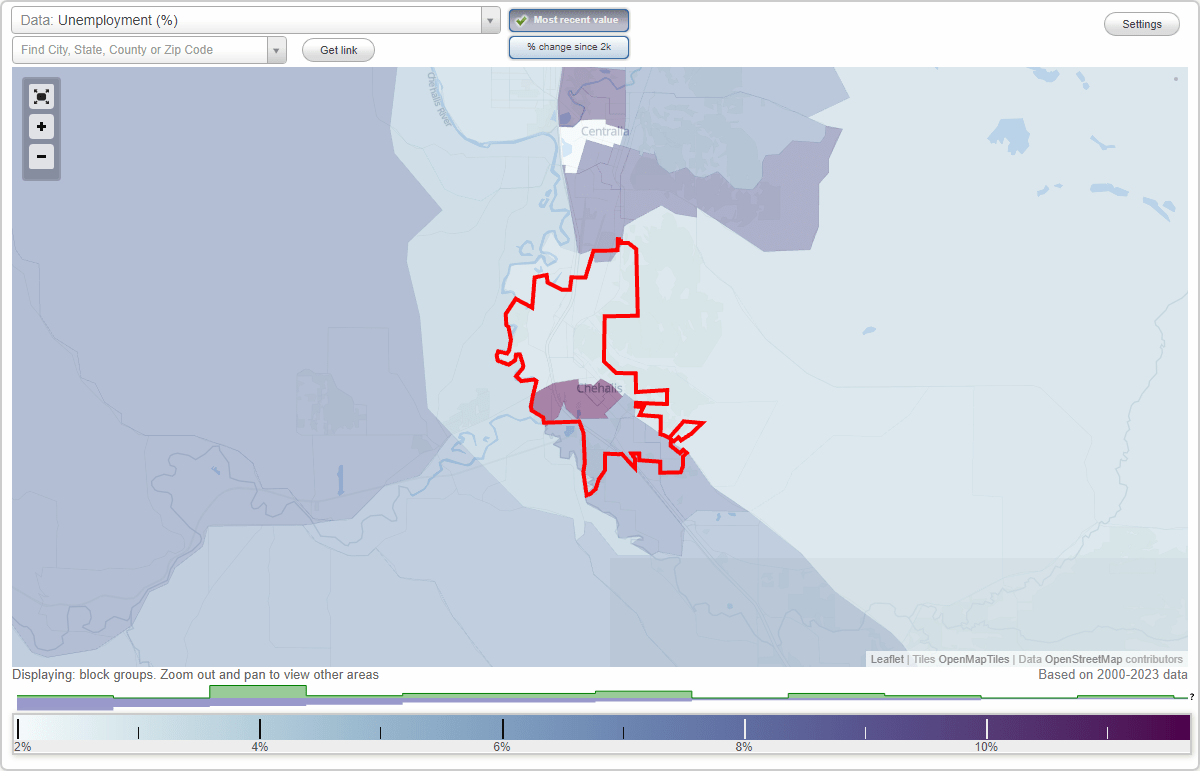The height and width of the screenshot is (771, 1200).
Task: Zoom in using the plus icon
Action: coord(41,127)
